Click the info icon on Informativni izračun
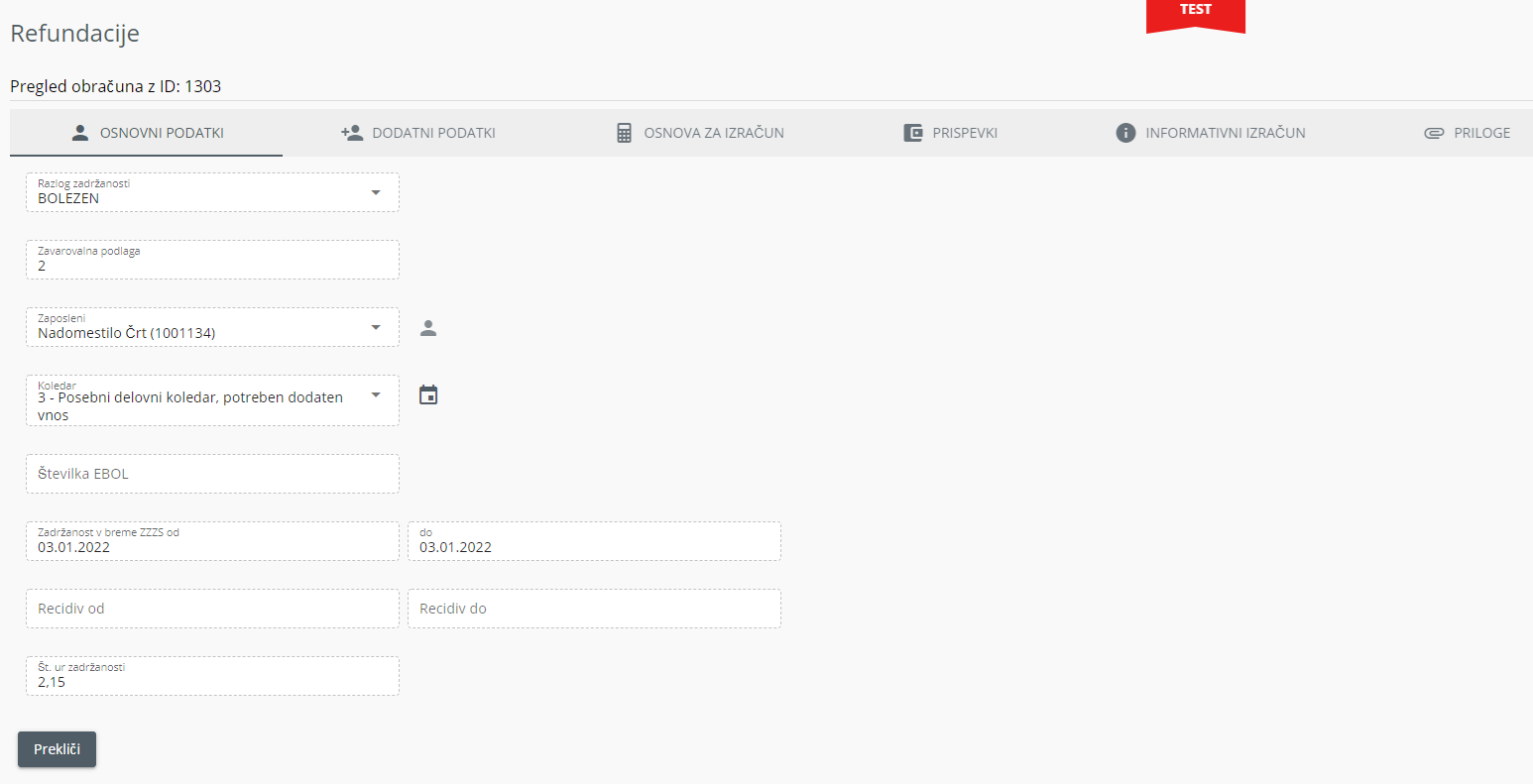Screen dimensions: 1533x784 point(1125,133)
